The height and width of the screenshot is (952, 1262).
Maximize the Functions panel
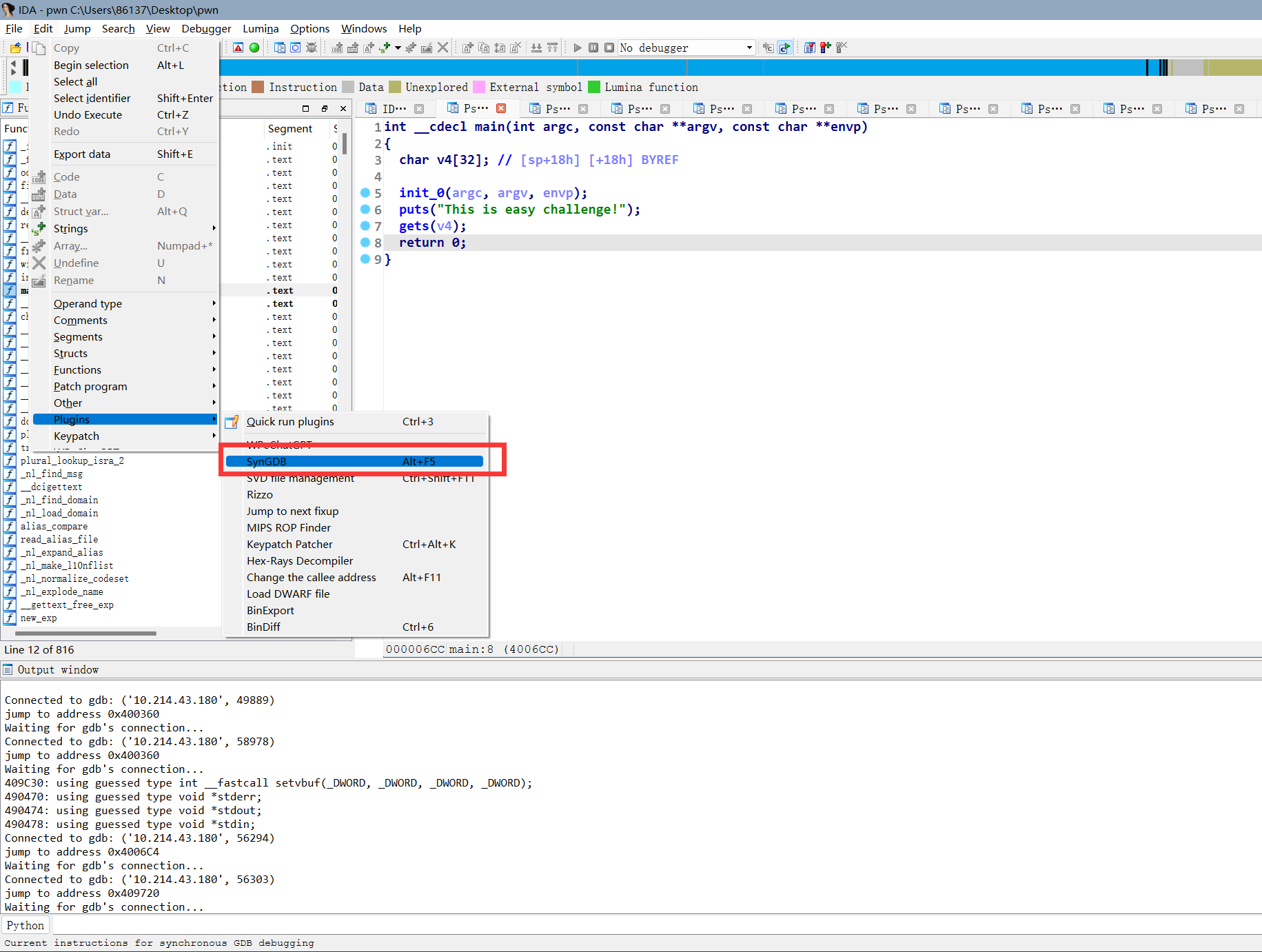pos(306,108)
